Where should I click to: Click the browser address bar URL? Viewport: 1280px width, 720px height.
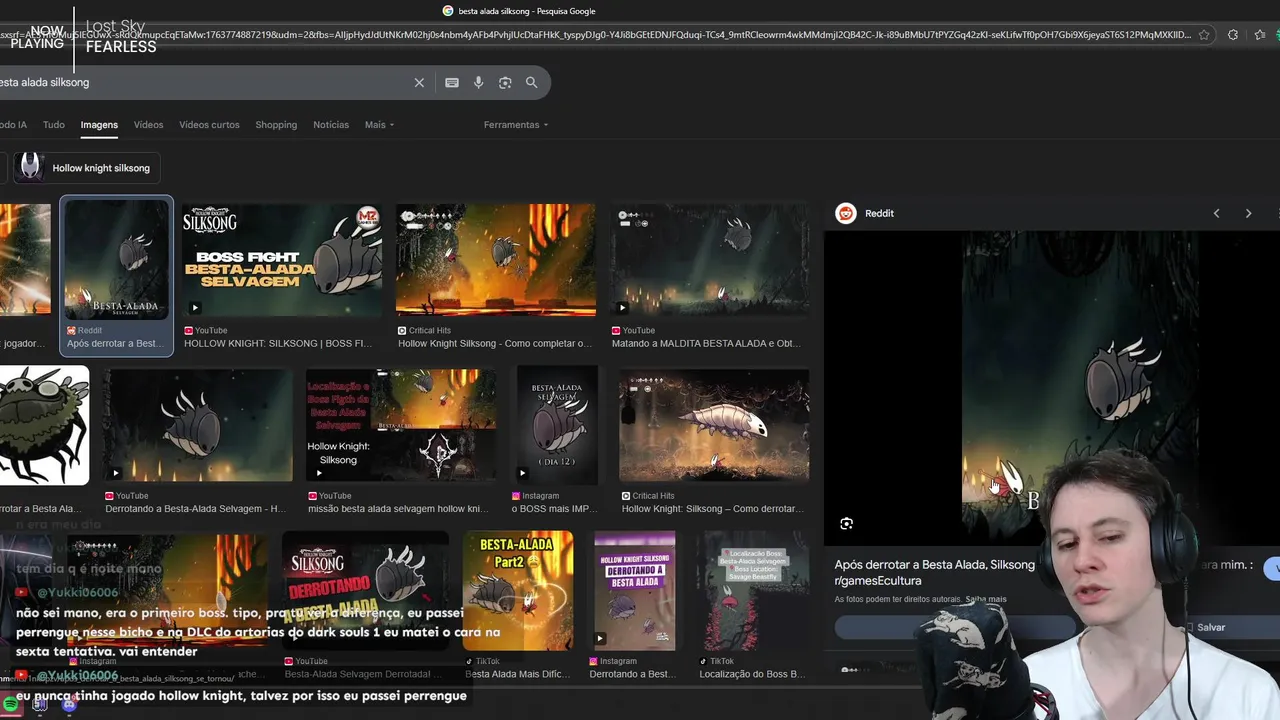pyautogui.click(x=595, y=34)
